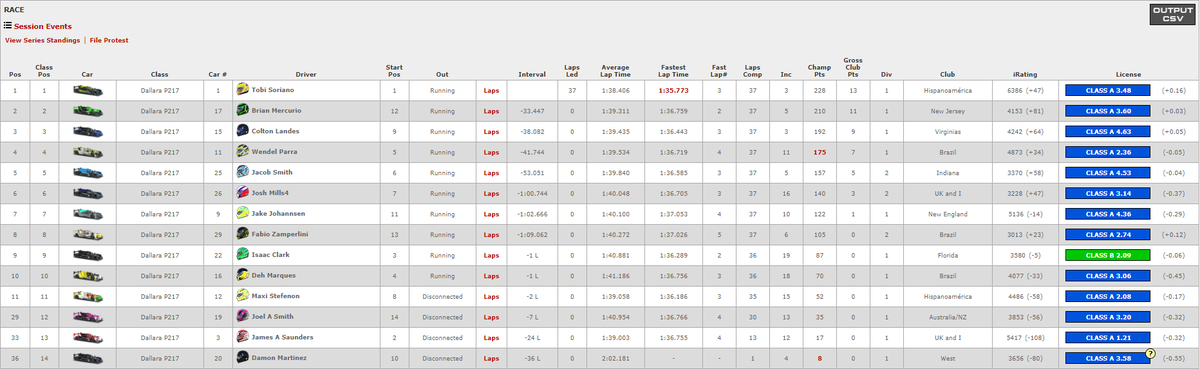Click car thumbnail in Isaac Clark's row
The image size is (1200, 369).
point(88,254)
